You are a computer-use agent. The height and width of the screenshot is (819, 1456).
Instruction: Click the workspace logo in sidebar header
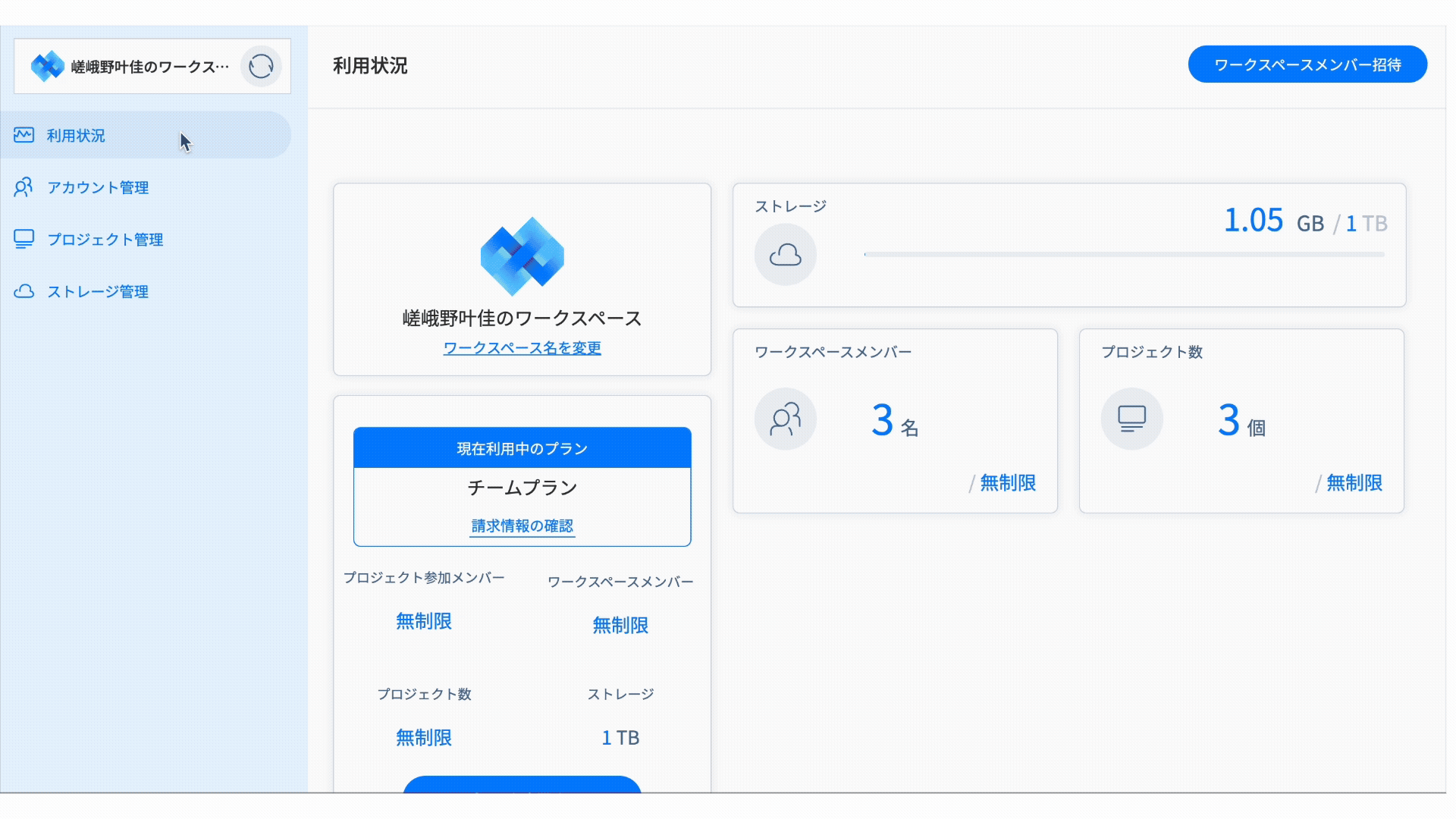[x=47, y=67]
